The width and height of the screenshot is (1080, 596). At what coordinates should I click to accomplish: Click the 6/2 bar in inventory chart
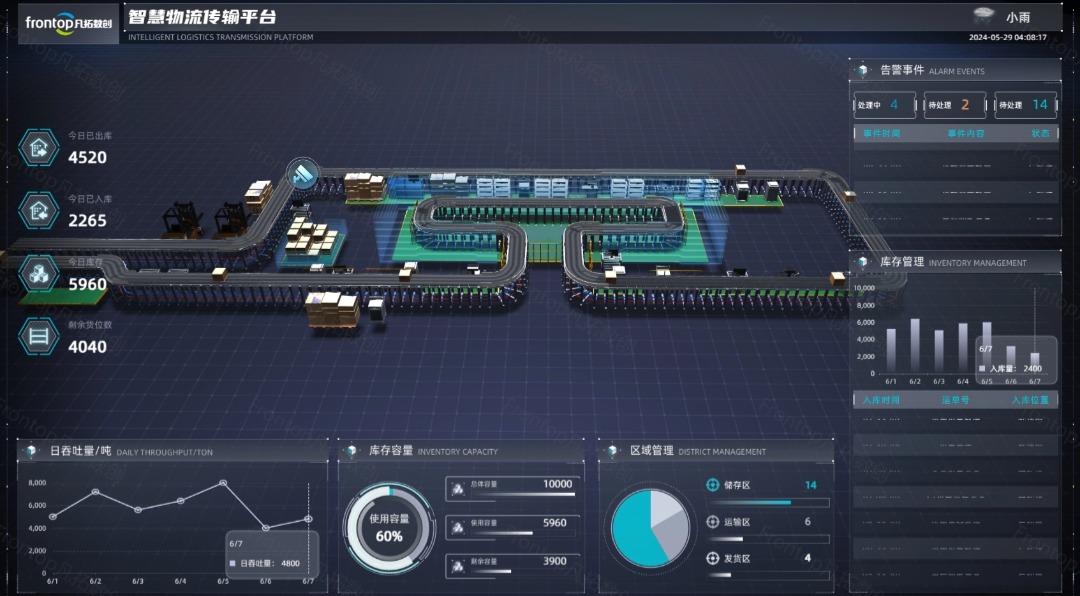pyautogui.click(x=915, y=345)
